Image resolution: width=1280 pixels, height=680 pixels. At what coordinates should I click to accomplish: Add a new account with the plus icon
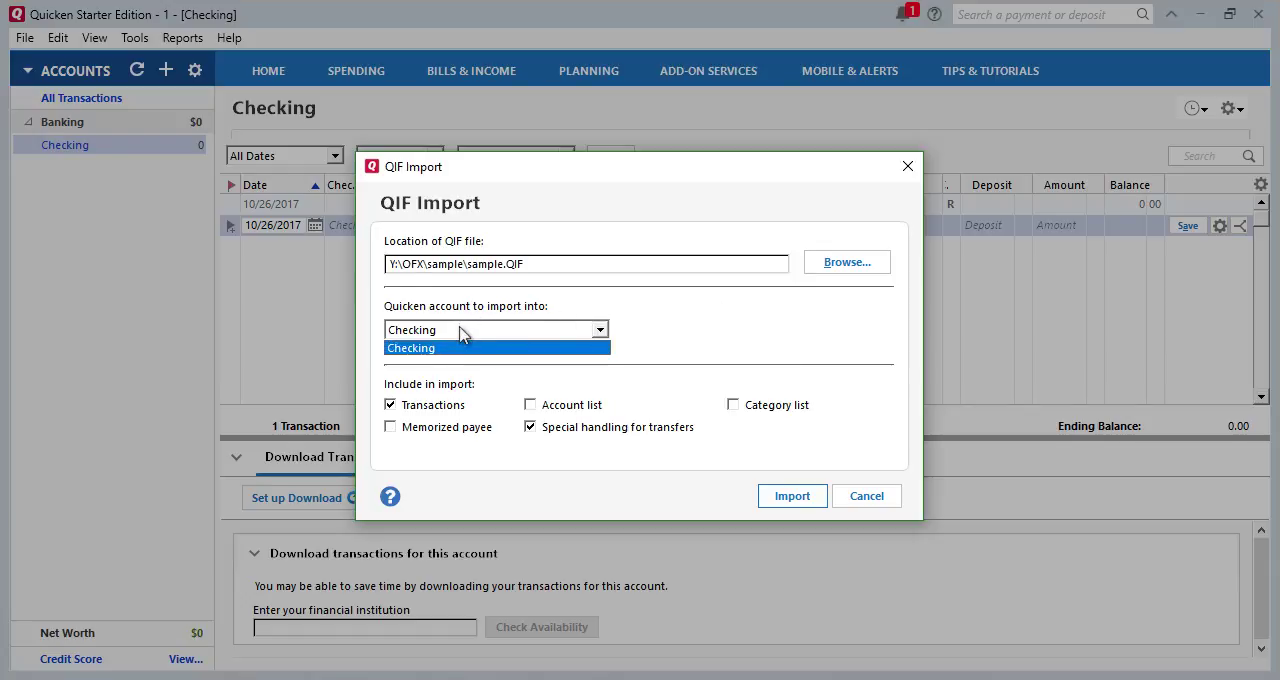166,70
